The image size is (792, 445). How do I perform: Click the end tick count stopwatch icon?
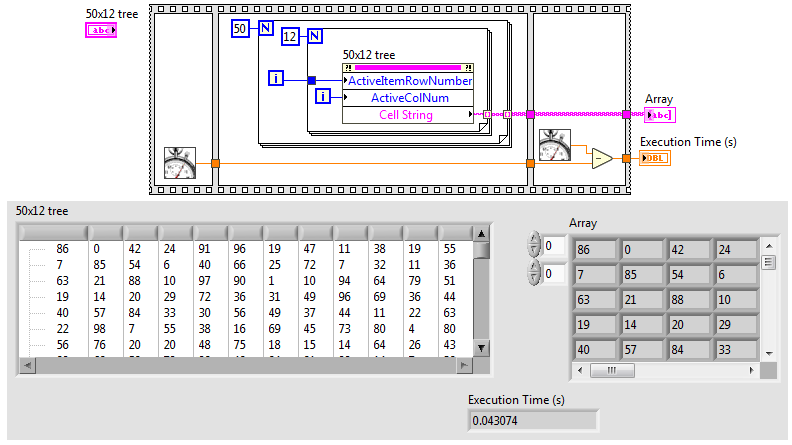[555, 145]
